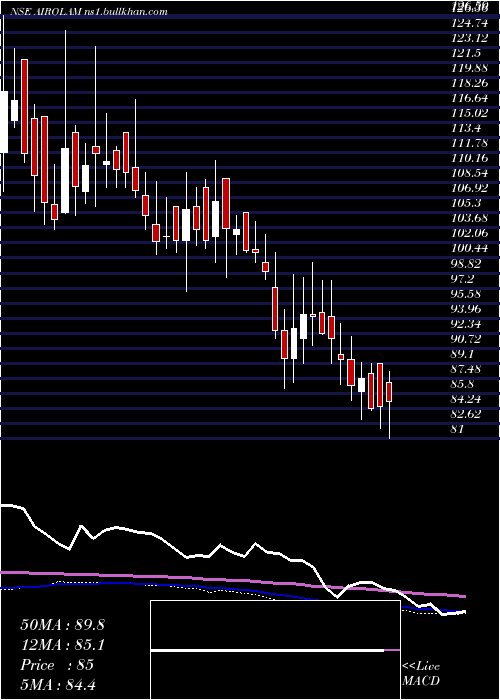Click the 105.3 price axis label
This screenshot has width=500, height=700.
(466, 204)
